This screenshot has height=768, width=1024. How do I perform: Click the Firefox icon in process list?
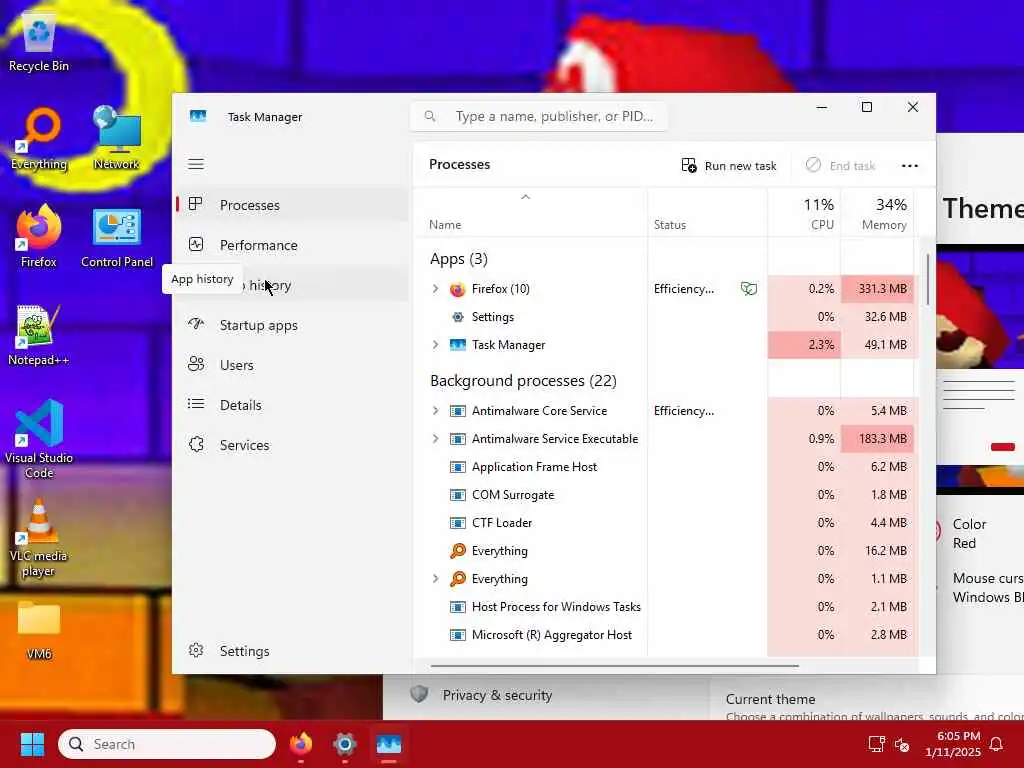tap(458, 289)
